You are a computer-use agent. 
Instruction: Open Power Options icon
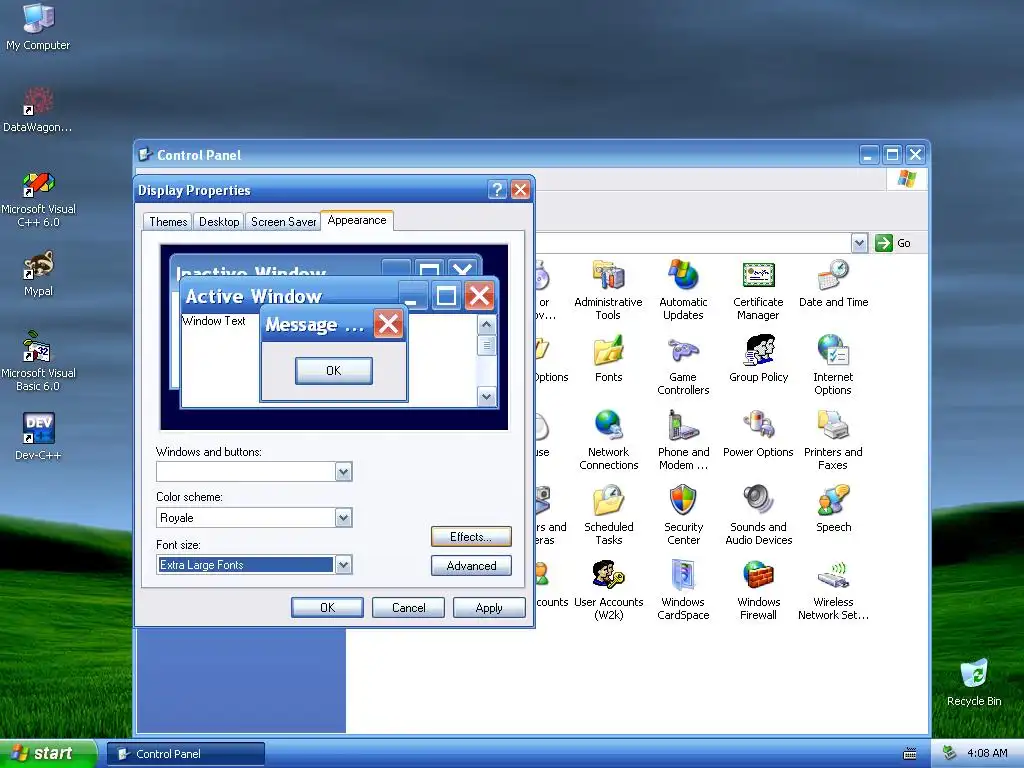click(x=758, y=434)
